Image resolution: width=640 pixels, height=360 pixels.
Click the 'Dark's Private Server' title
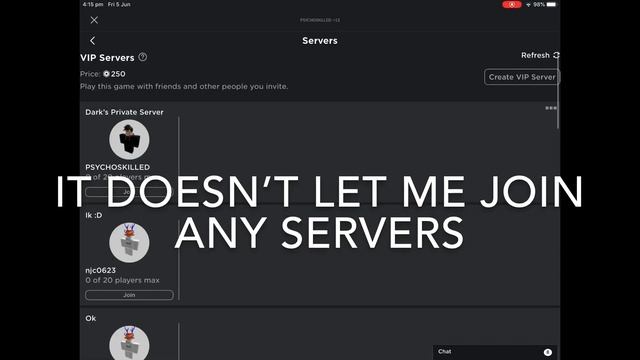124,112
